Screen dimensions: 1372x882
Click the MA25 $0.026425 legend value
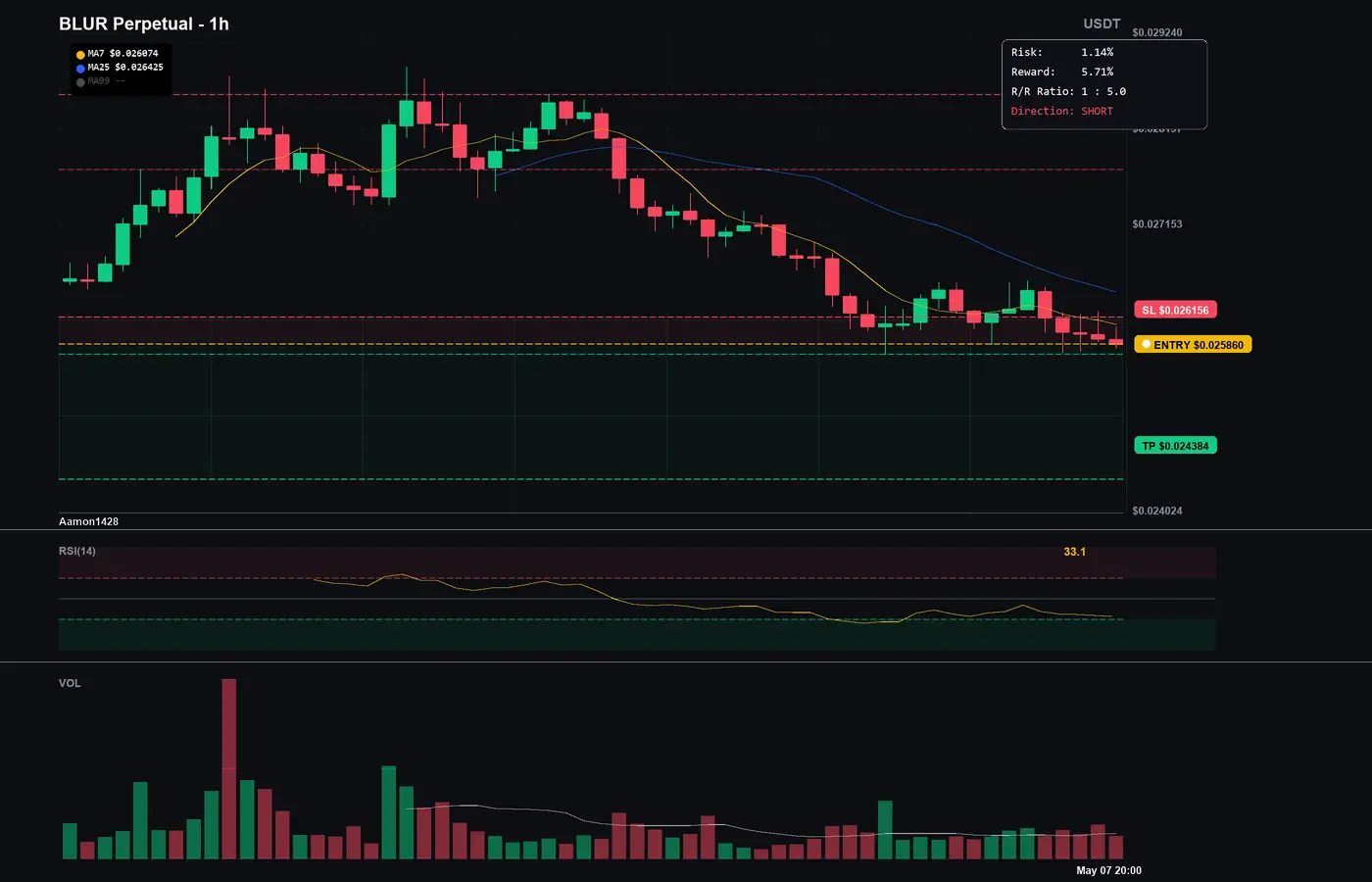[125, 68]
